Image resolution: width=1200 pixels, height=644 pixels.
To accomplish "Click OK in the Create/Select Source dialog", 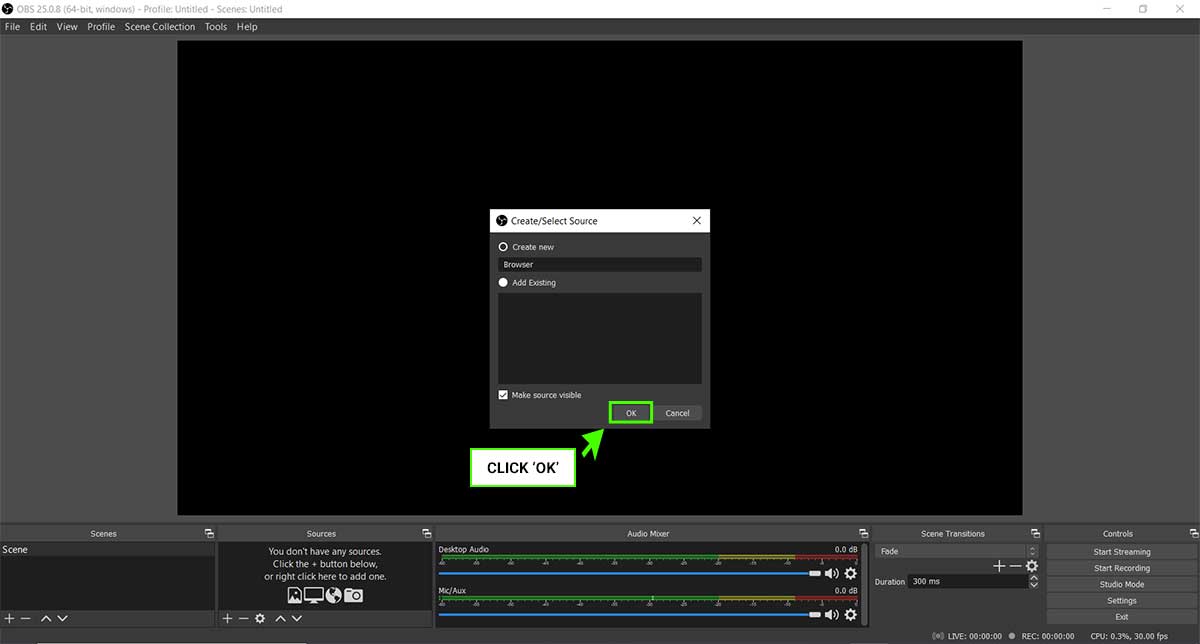I will point(631,413).
